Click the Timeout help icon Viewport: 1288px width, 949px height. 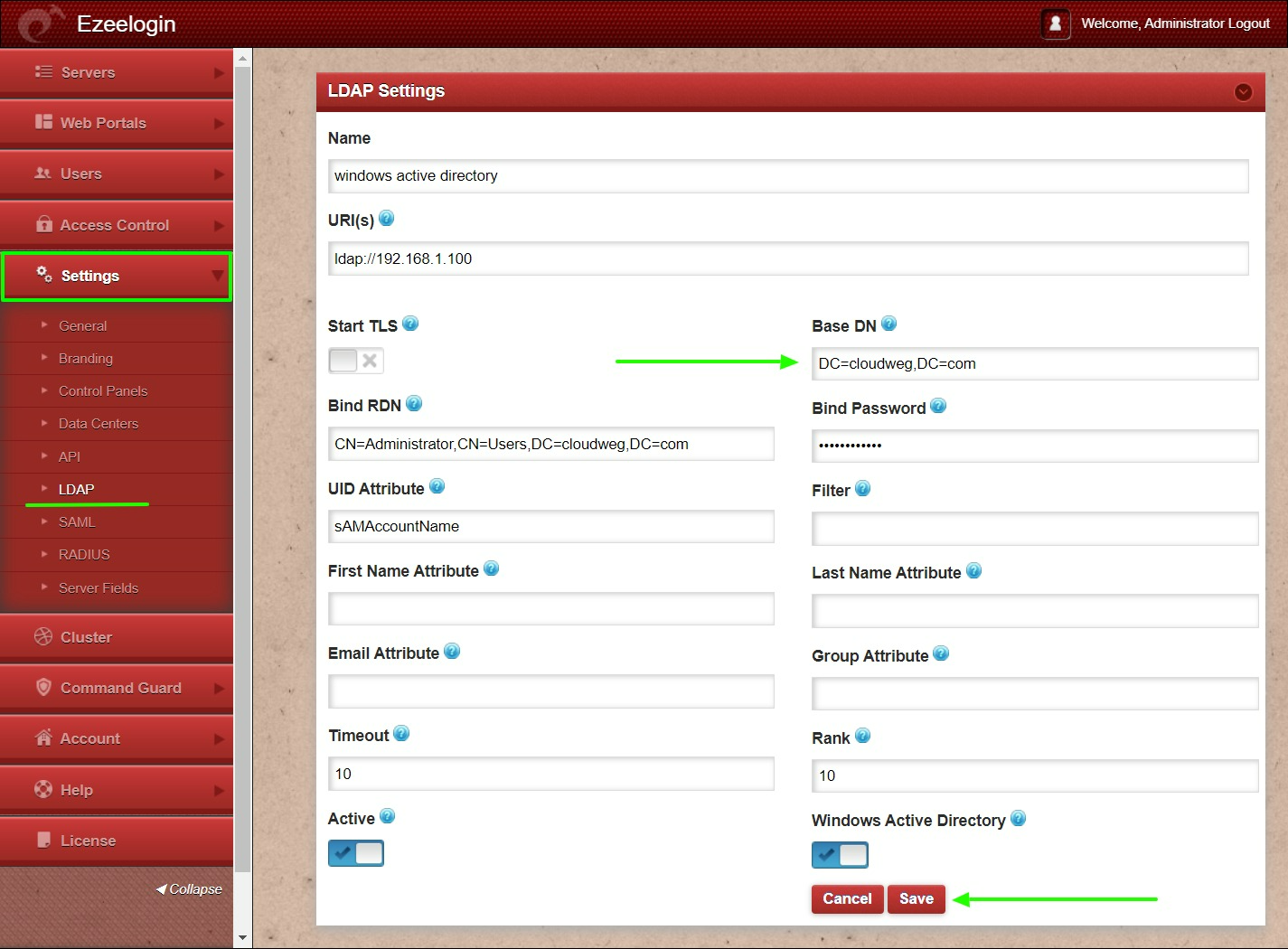(402, 733)
